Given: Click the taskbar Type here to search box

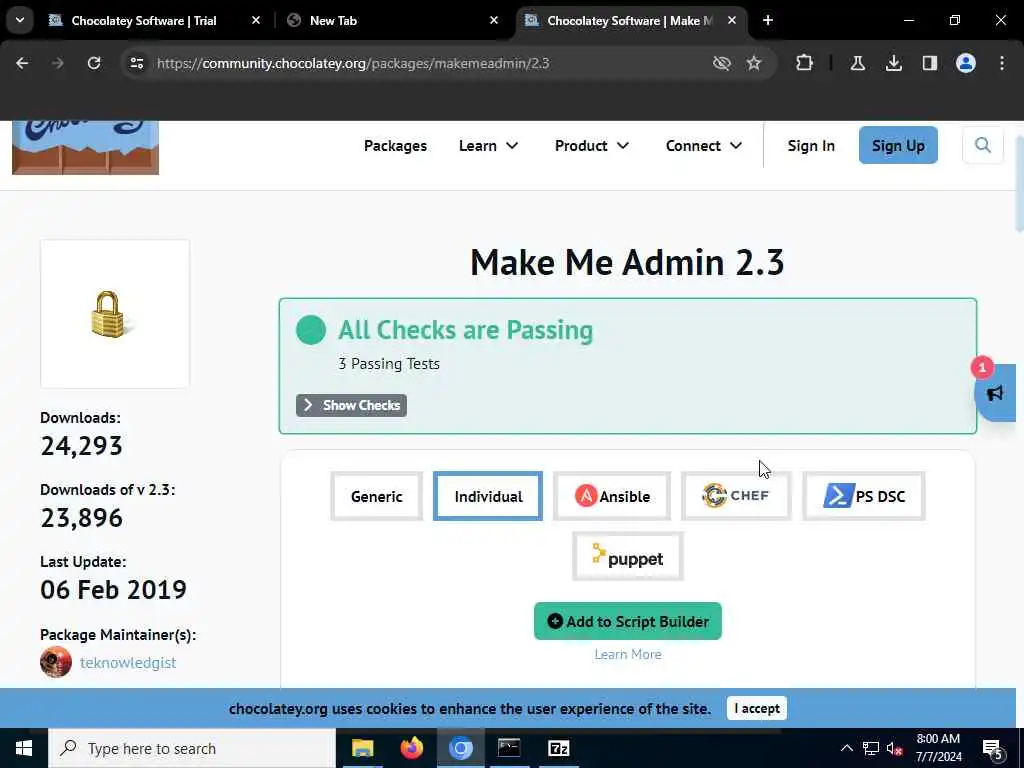Looking at the screenshot, I should tap(192, 748).
